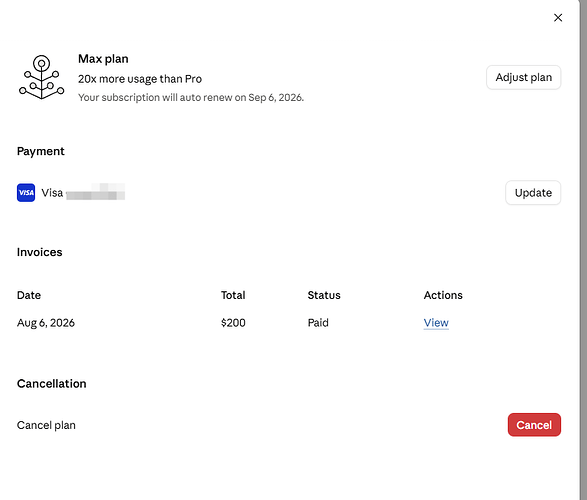The height and width of the screenshot is (500, 587).
Task: Cancel the subscription with red Cancel button
Action: [x=534, y=425]
